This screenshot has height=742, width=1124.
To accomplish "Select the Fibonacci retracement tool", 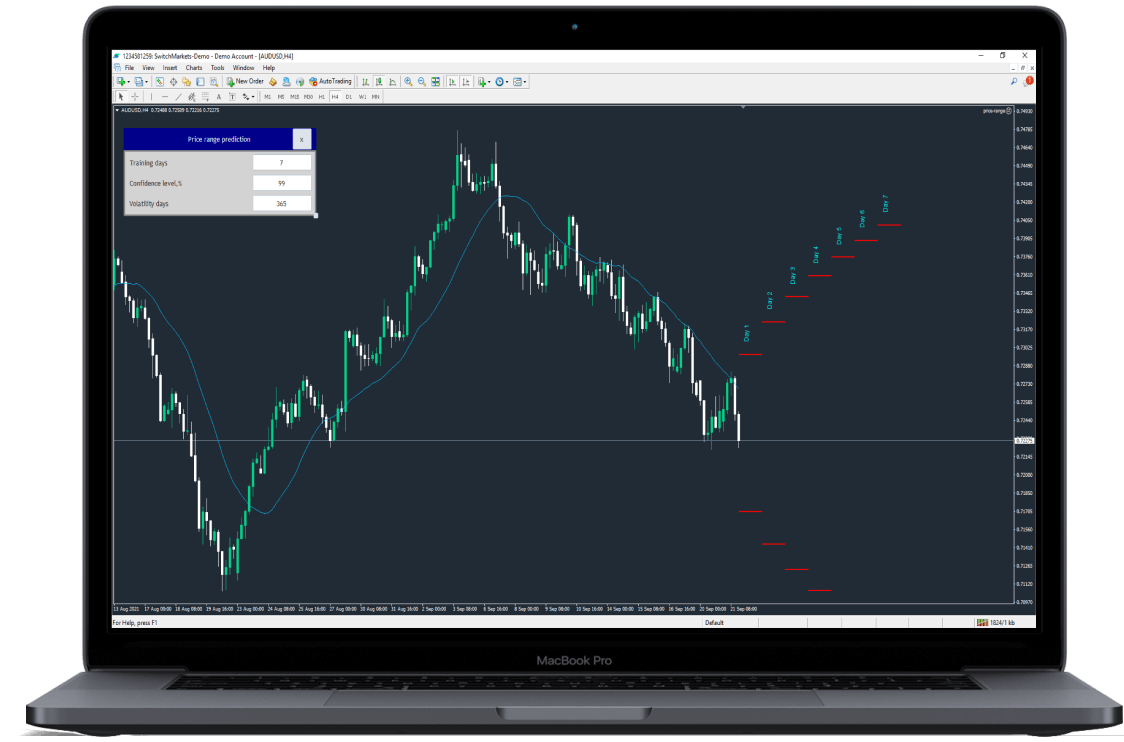I will [x=205, y=97].
